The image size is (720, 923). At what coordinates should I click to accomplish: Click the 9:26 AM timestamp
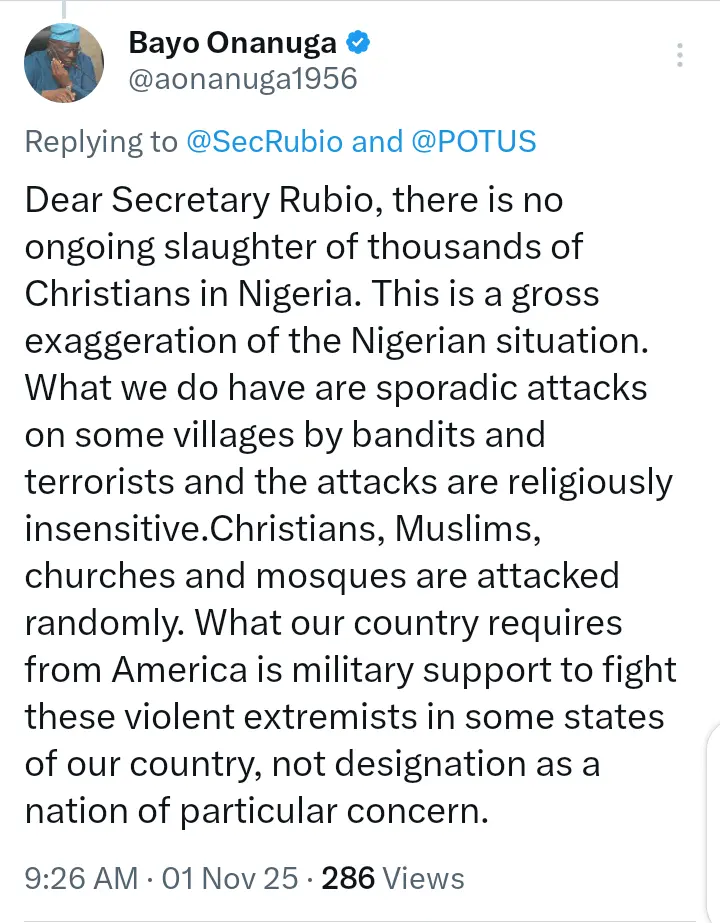click(81, 878)
